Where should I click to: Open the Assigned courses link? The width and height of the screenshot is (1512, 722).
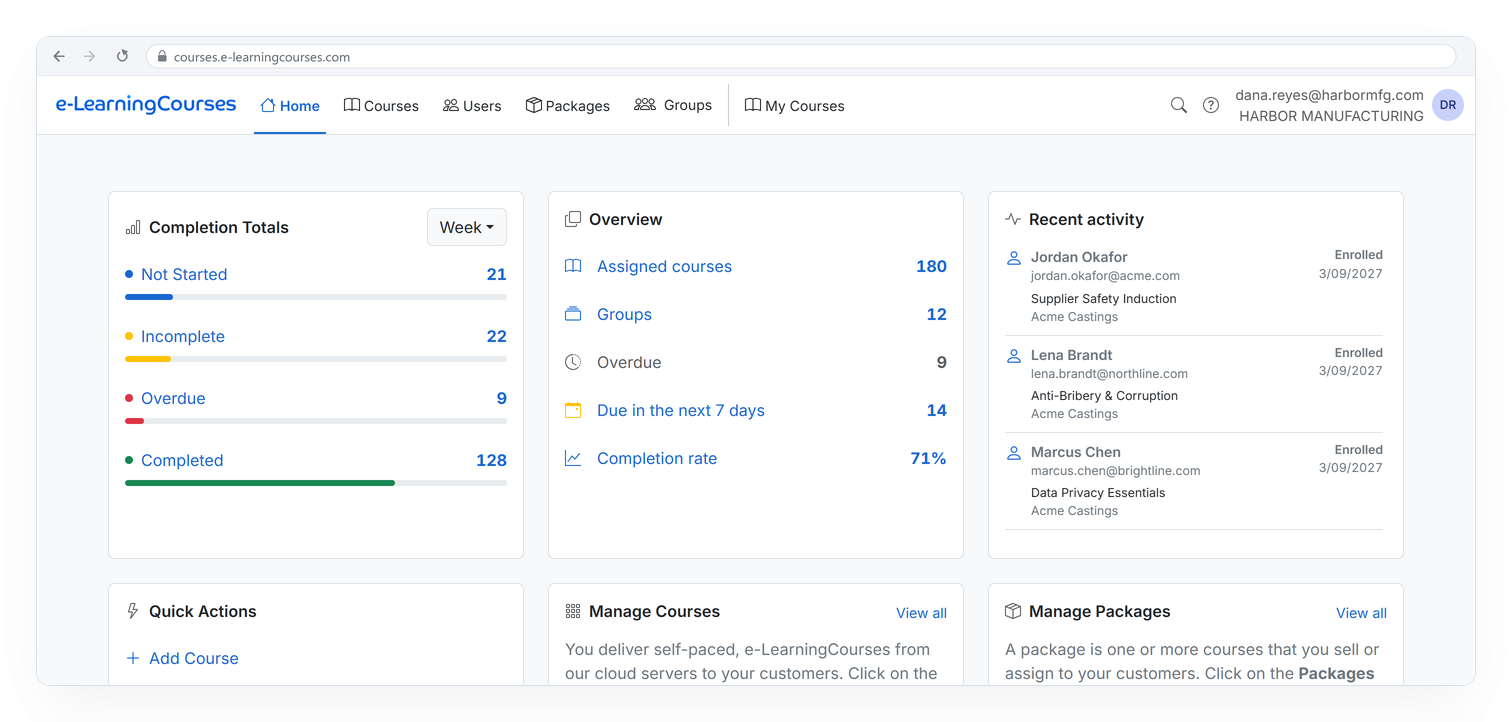tap(664, 266)
